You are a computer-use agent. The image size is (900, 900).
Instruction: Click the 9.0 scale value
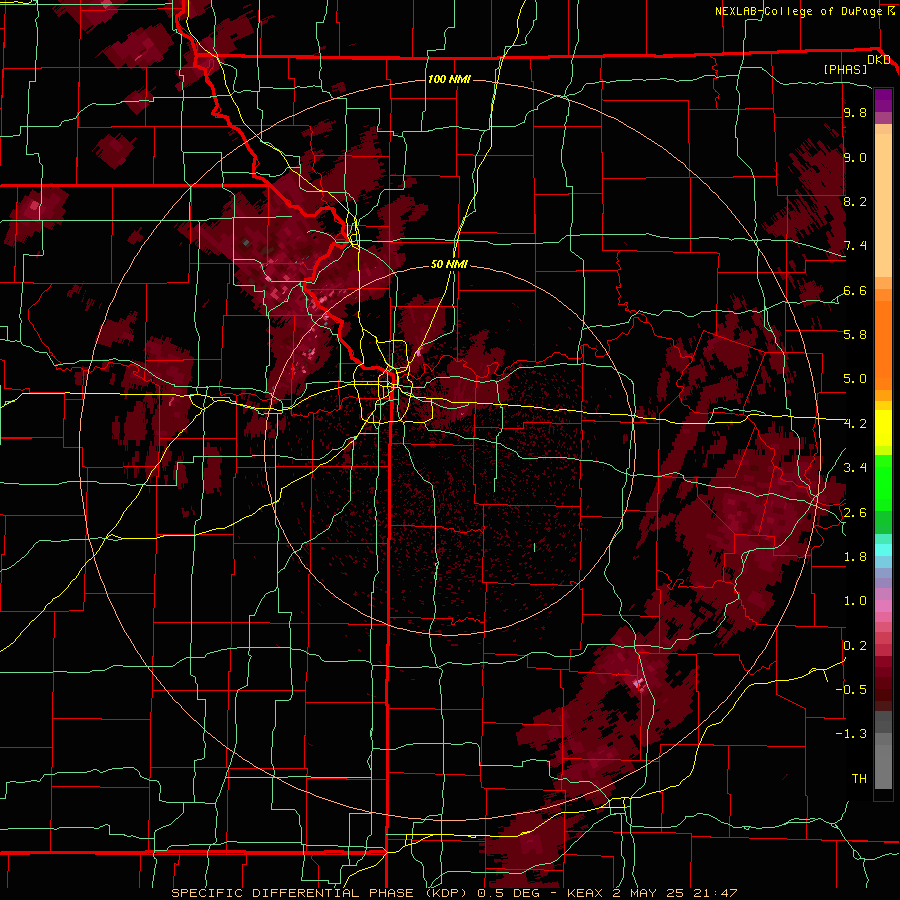(x=855, y=157)
